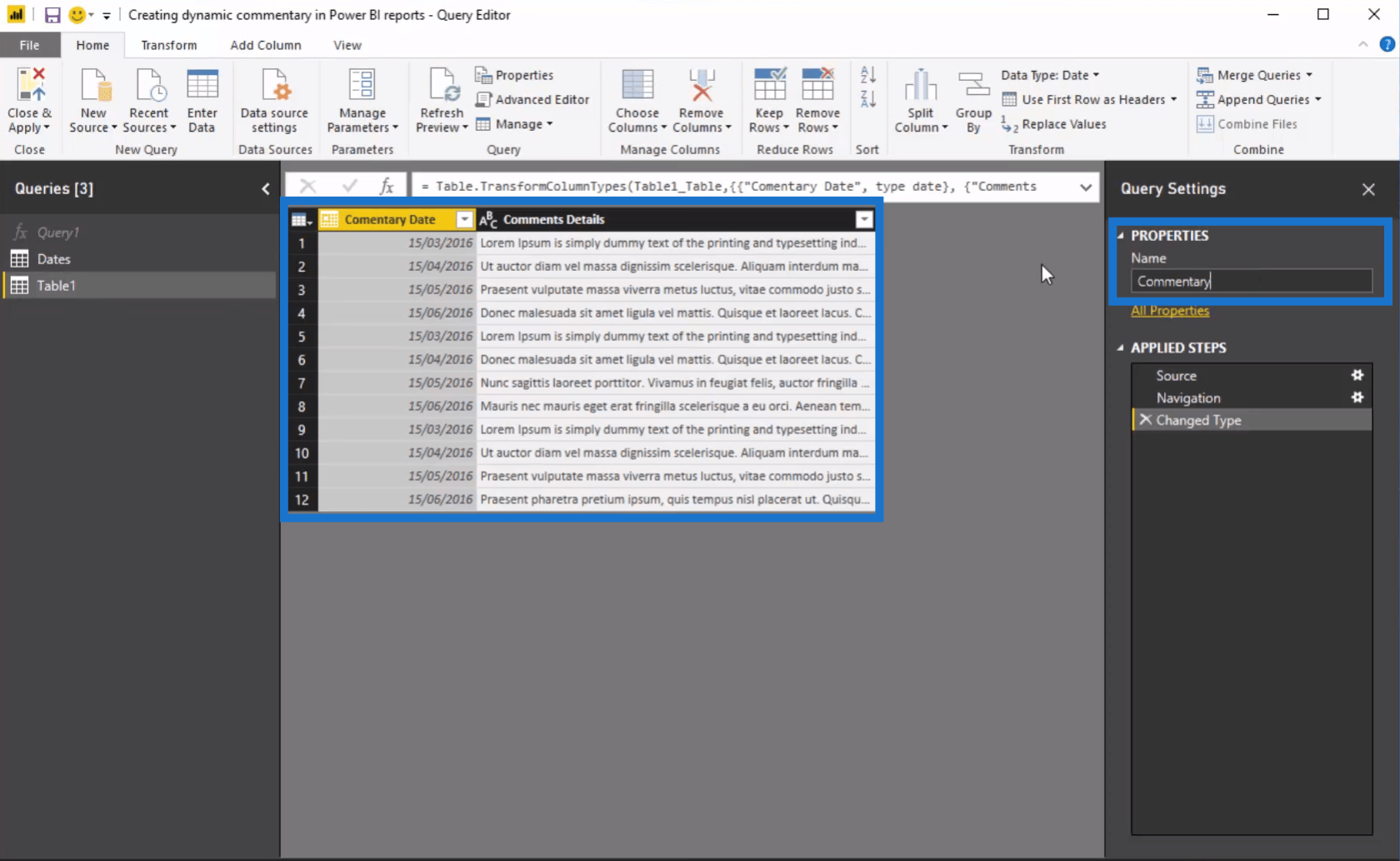This screenshot has height=861, width=1400.
Task: Select the Changed Type applied step
Action: point(1252,420)
